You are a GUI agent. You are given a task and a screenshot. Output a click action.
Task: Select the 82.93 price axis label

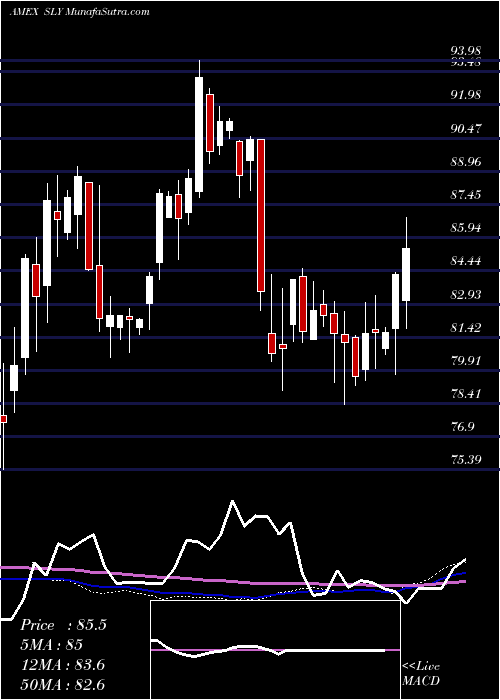(466, 295)
